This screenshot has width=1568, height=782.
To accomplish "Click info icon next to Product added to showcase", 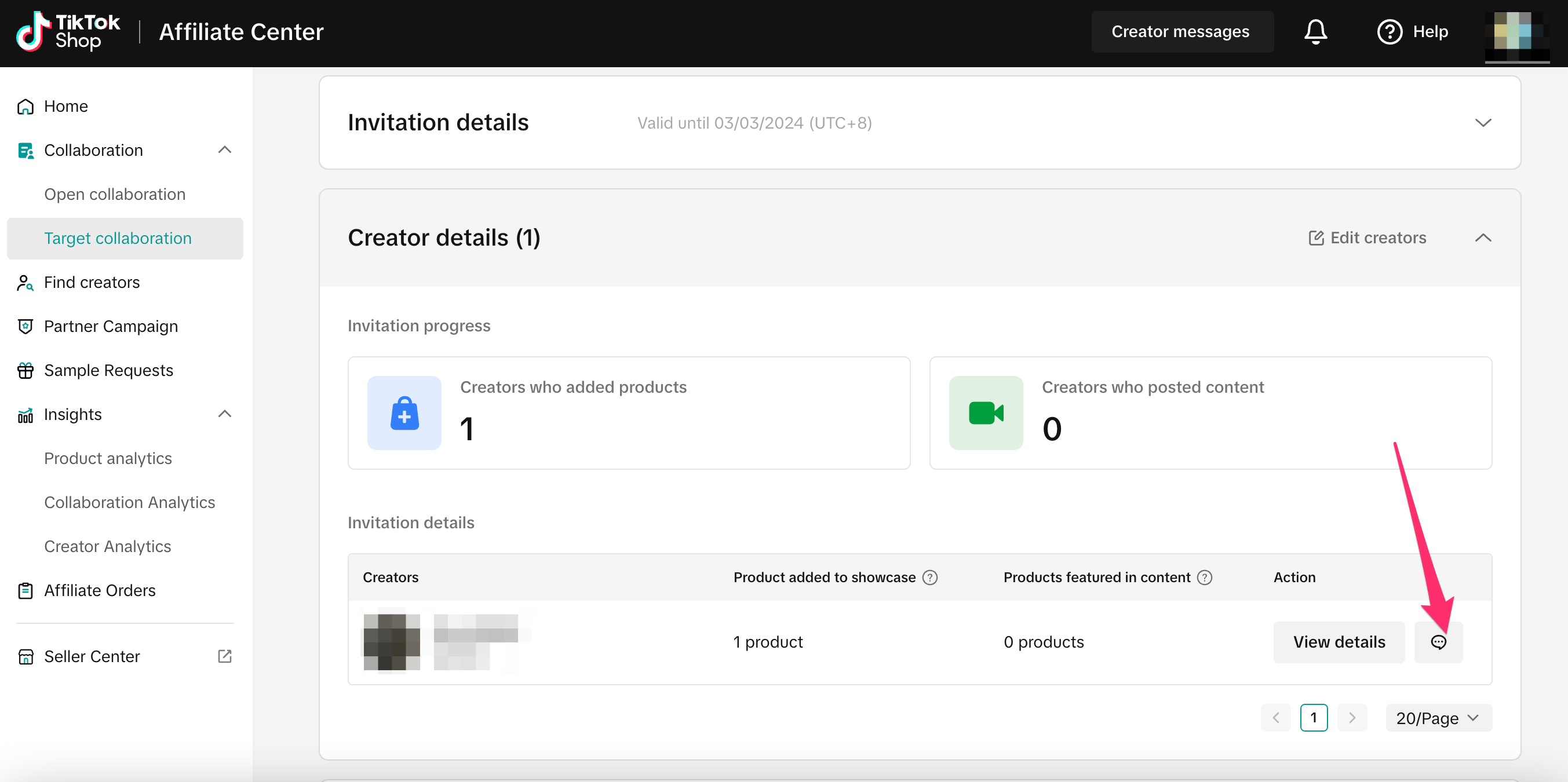I will click(929, 577).
